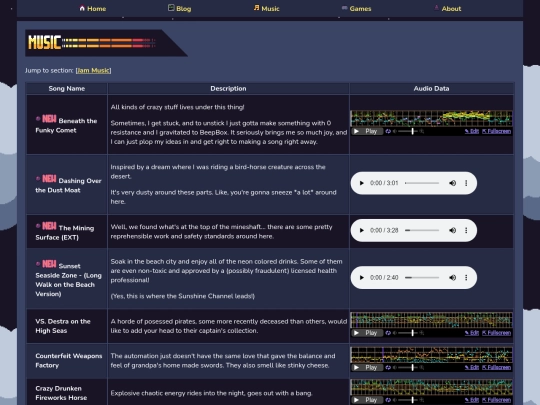Adjust volume slider in Counterfeit Weapons Factory player
The image size is (540, 405).
click(408, 367)
